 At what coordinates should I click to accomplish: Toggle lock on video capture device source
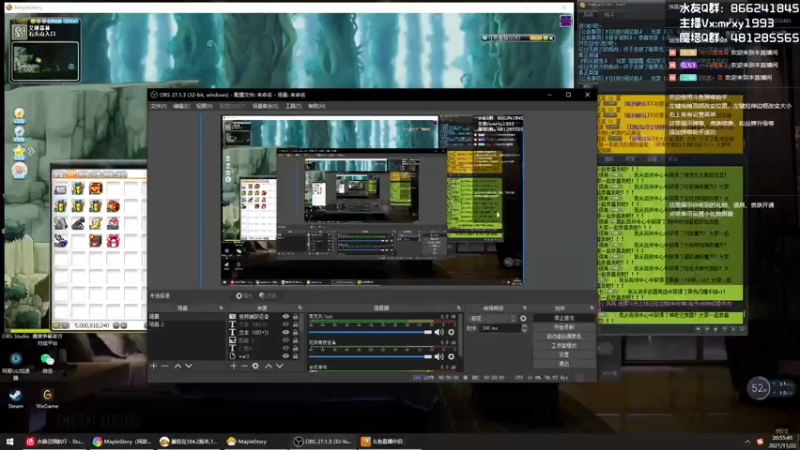295,316
